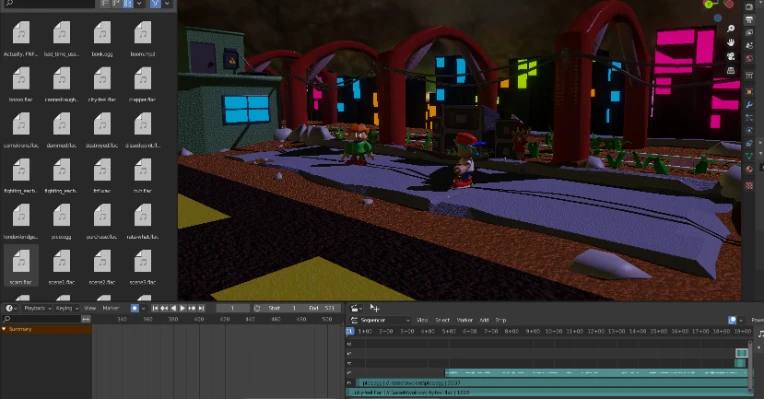Click the viewport zoom magnifier icon
764x399 pixels.
point(730,29)
